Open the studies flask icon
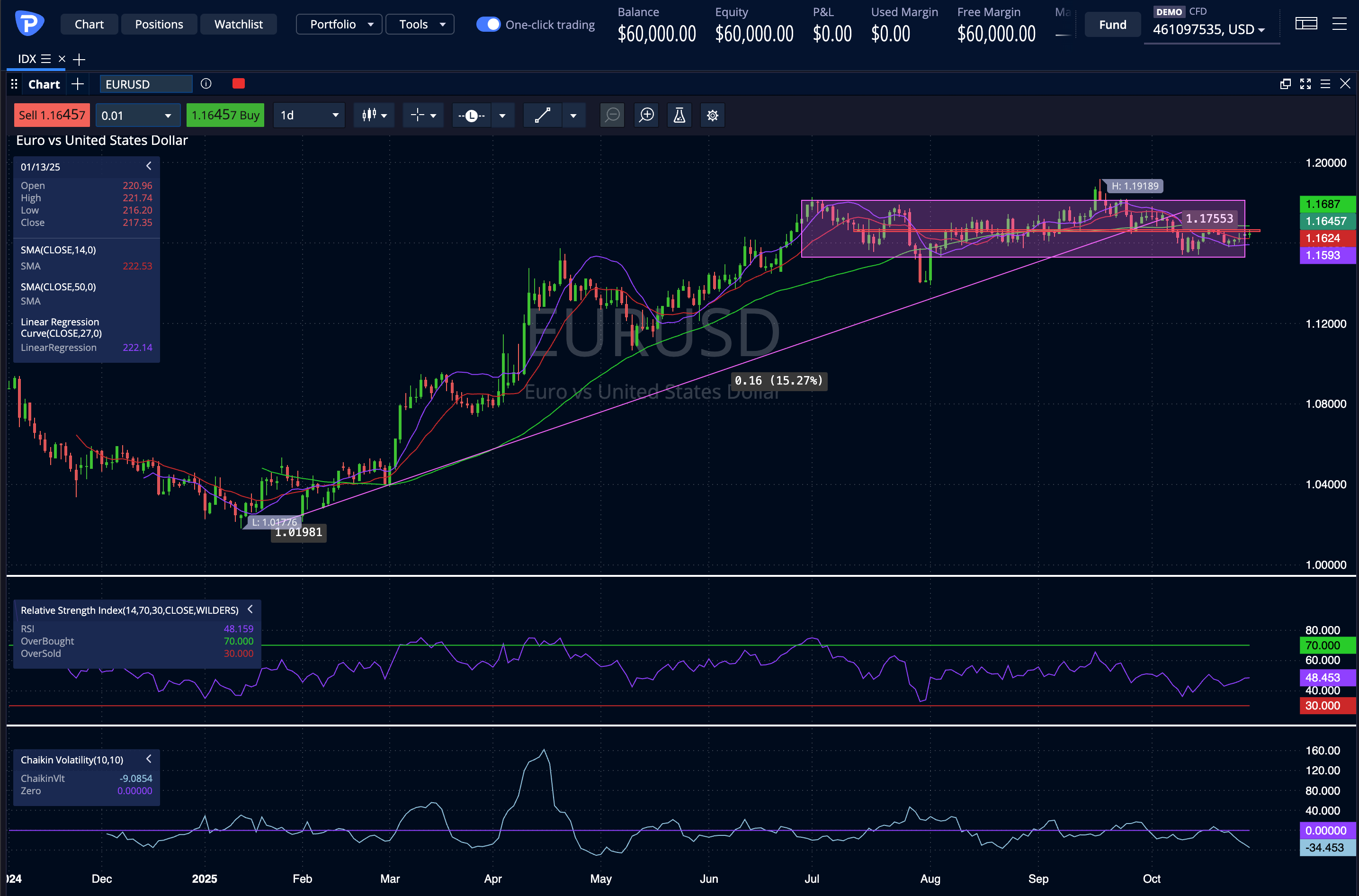Viewport: 1359px width, 896px height. click(679, 116)
